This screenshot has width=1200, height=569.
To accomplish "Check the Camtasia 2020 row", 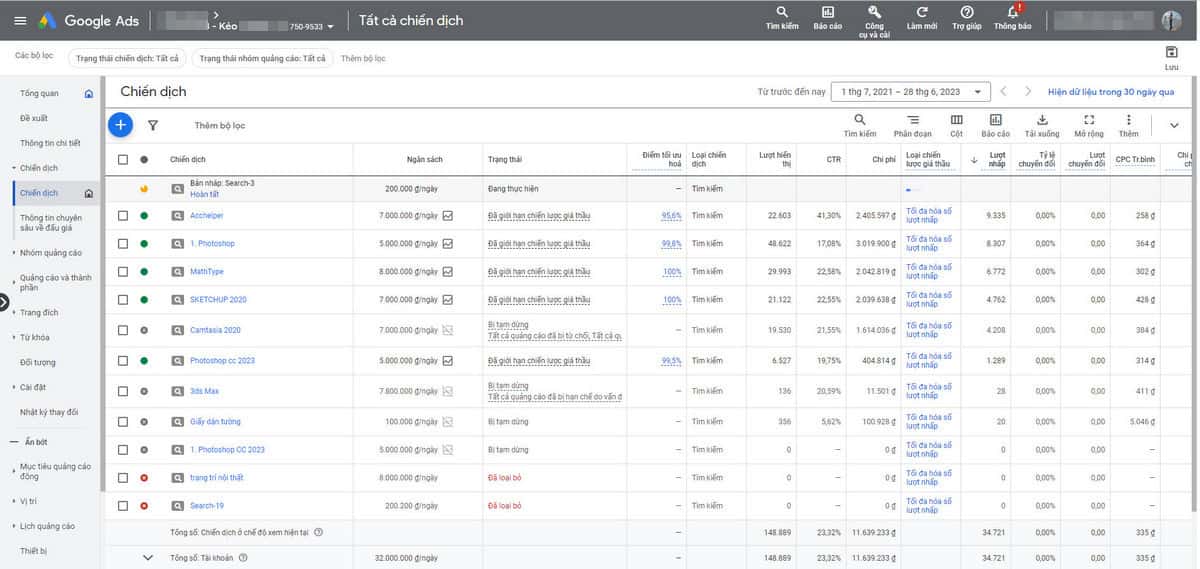I will (123, 330).
